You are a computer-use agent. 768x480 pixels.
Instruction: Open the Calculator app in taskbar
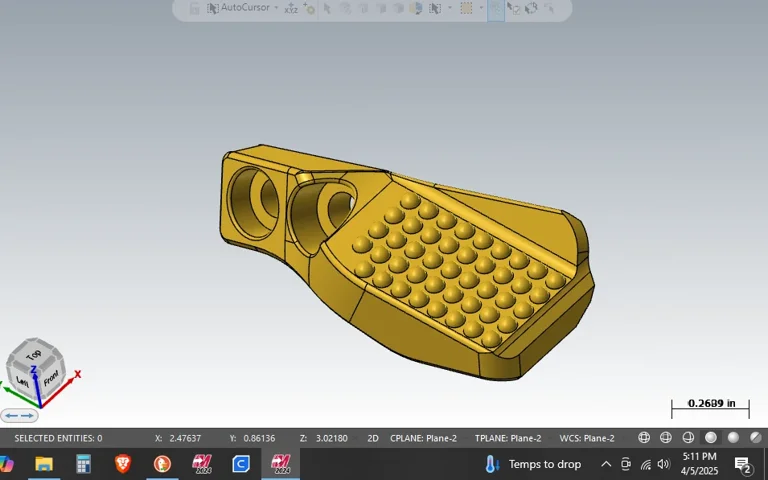coord(83,464)
